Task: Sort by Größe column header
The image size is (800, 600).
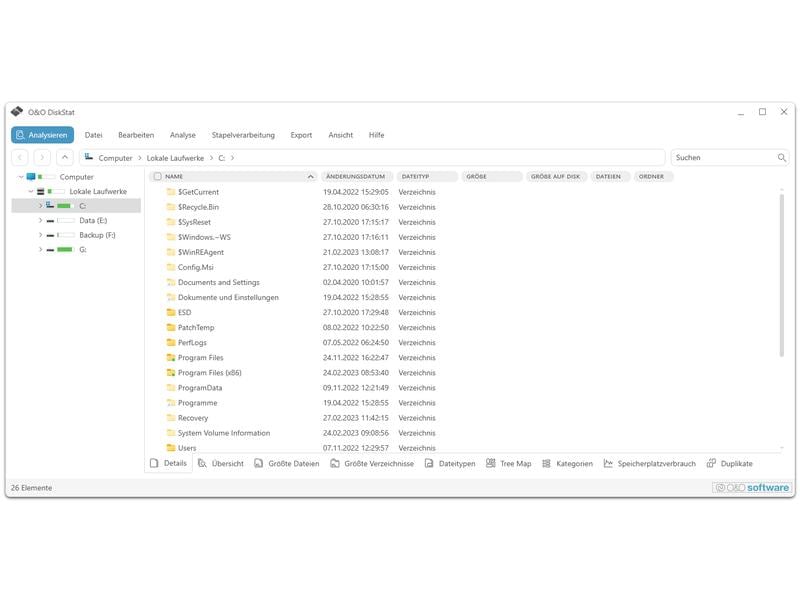Action: 492,177
